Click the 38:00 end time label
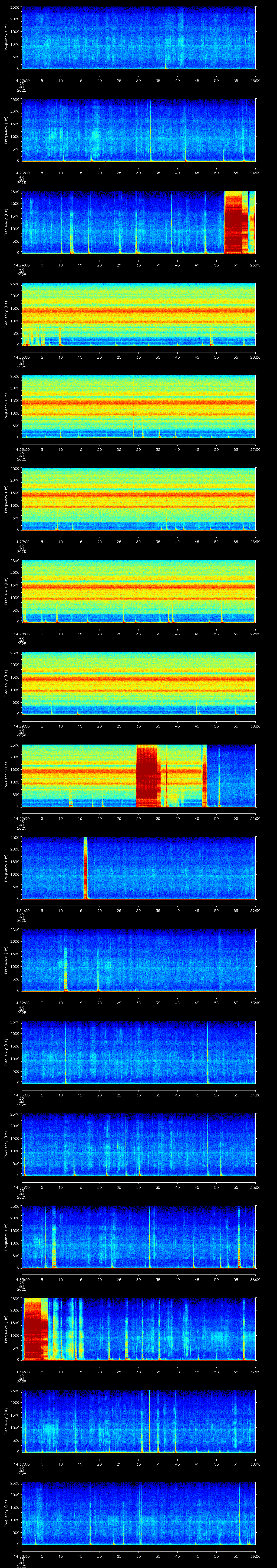The image size is (277, 1568). click(255, 1464)
